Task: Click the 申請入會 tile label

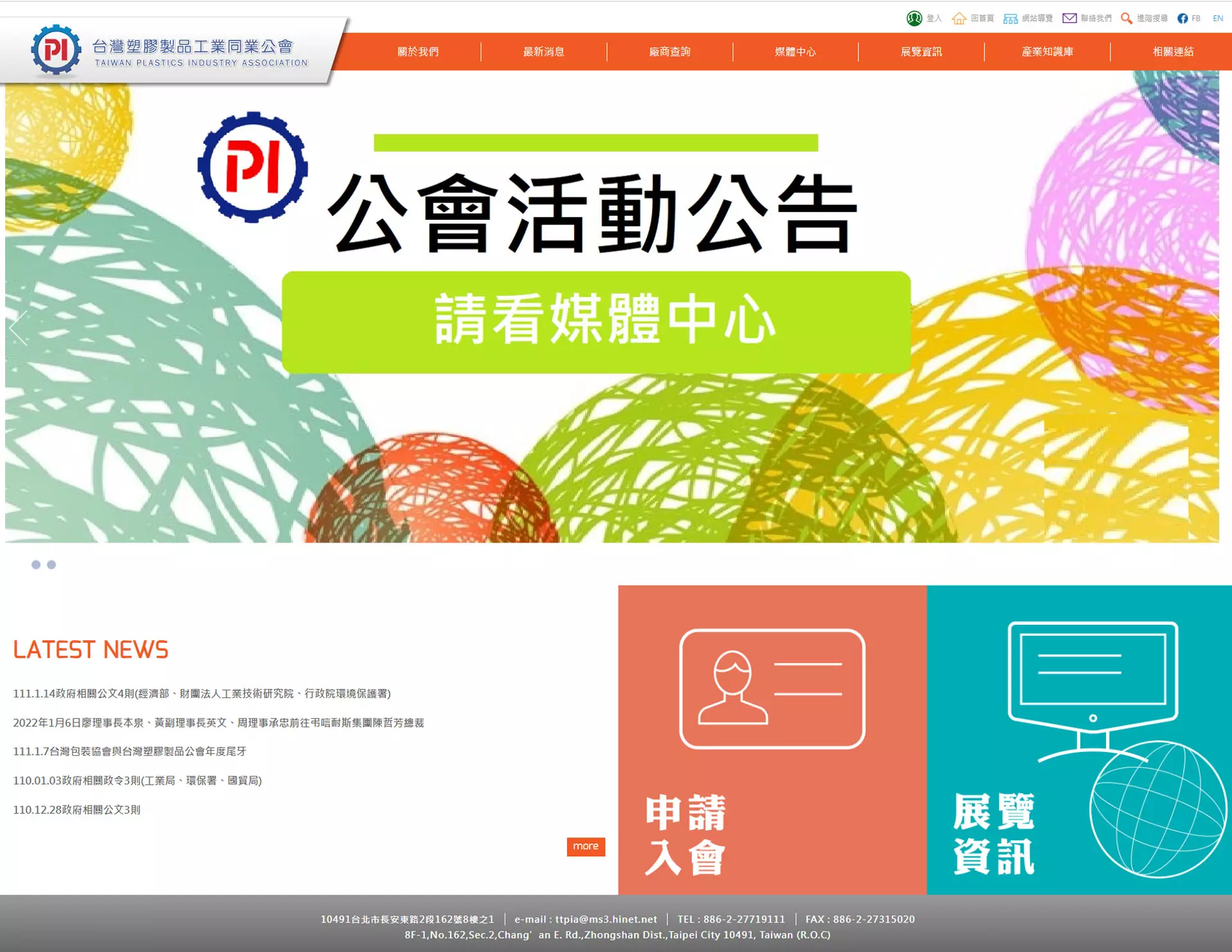Action: tap(685, 835)
